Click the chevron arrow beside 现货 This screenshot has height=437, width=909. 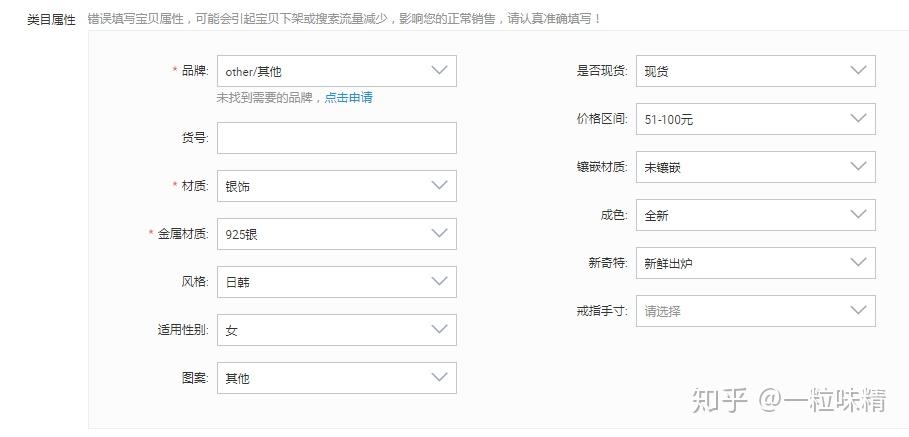[x=858, y=71]
